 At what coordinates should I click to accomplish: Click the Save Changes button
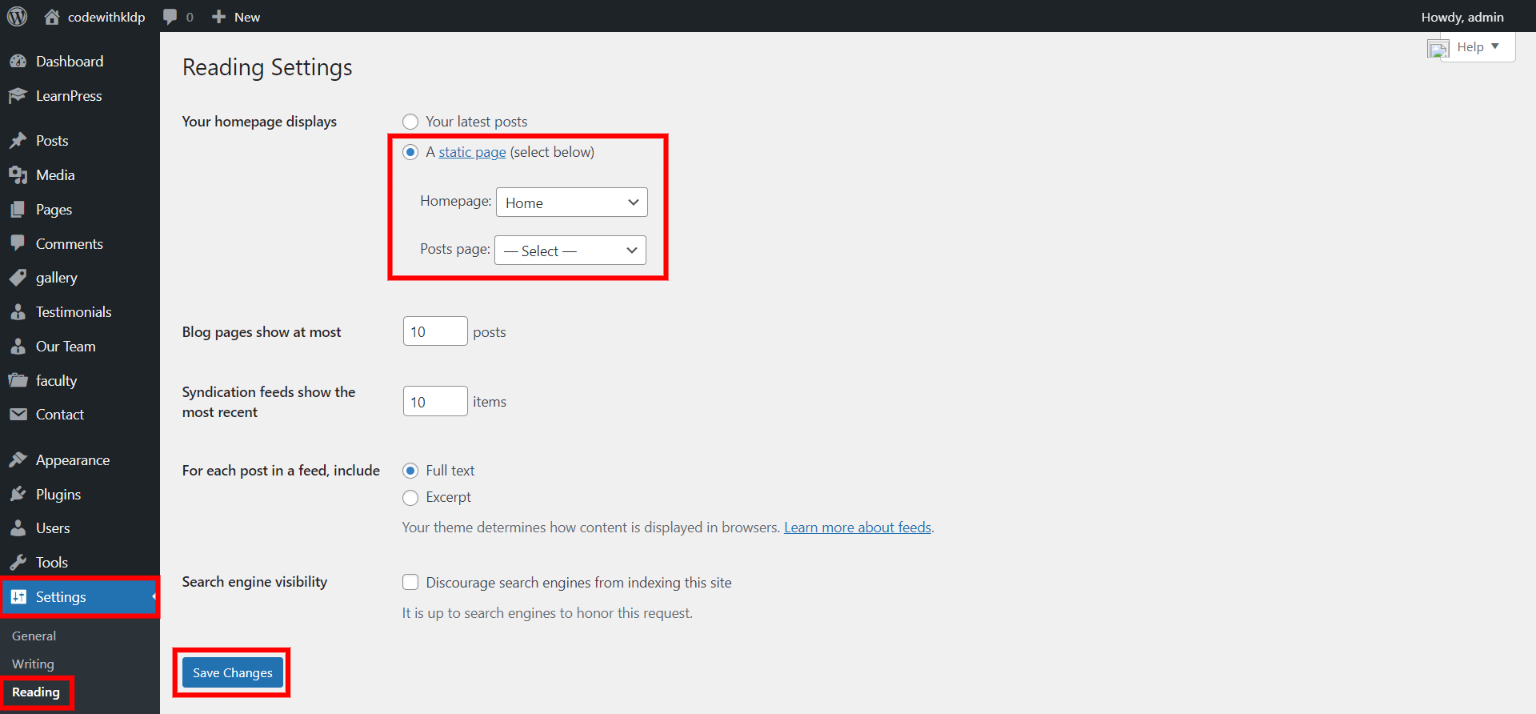click(233, 673)
